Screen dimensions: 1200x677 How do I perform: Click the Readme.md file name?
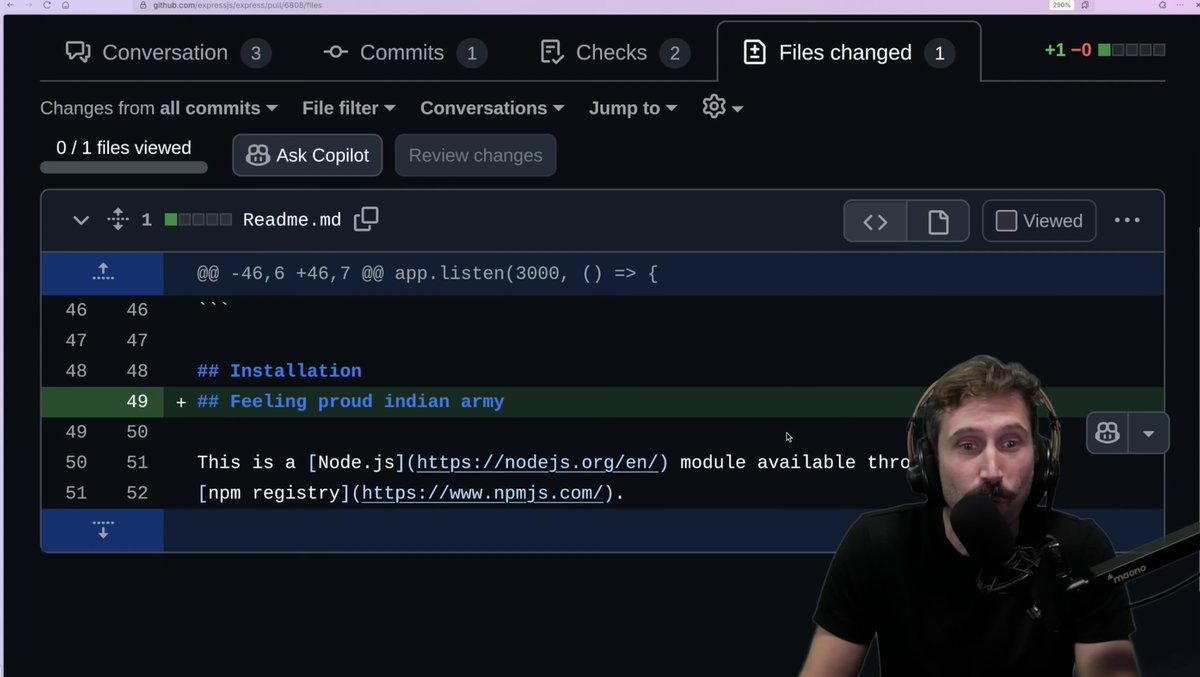292,220
